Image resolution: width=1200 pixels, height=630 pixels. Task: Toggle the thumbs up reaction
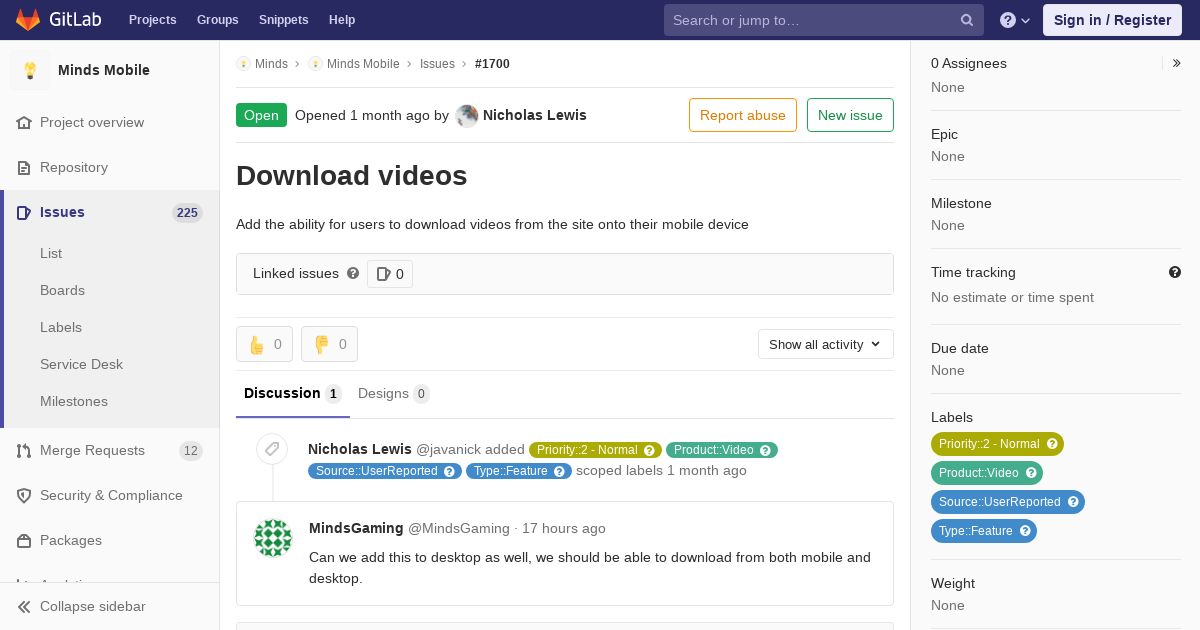tap(264, 344)
